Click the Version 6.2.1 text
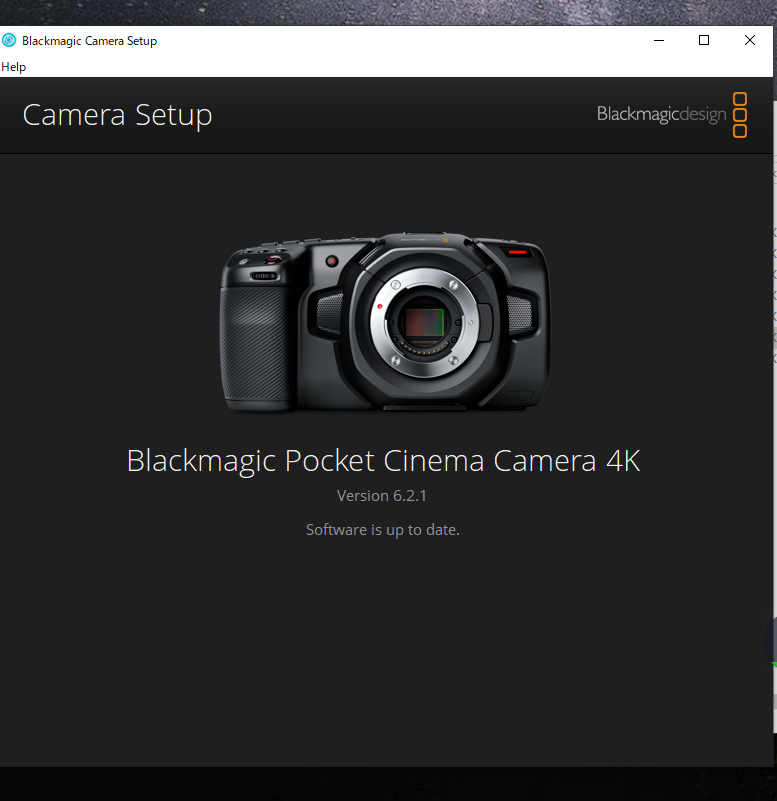777x801 pixels. point(382,496)
